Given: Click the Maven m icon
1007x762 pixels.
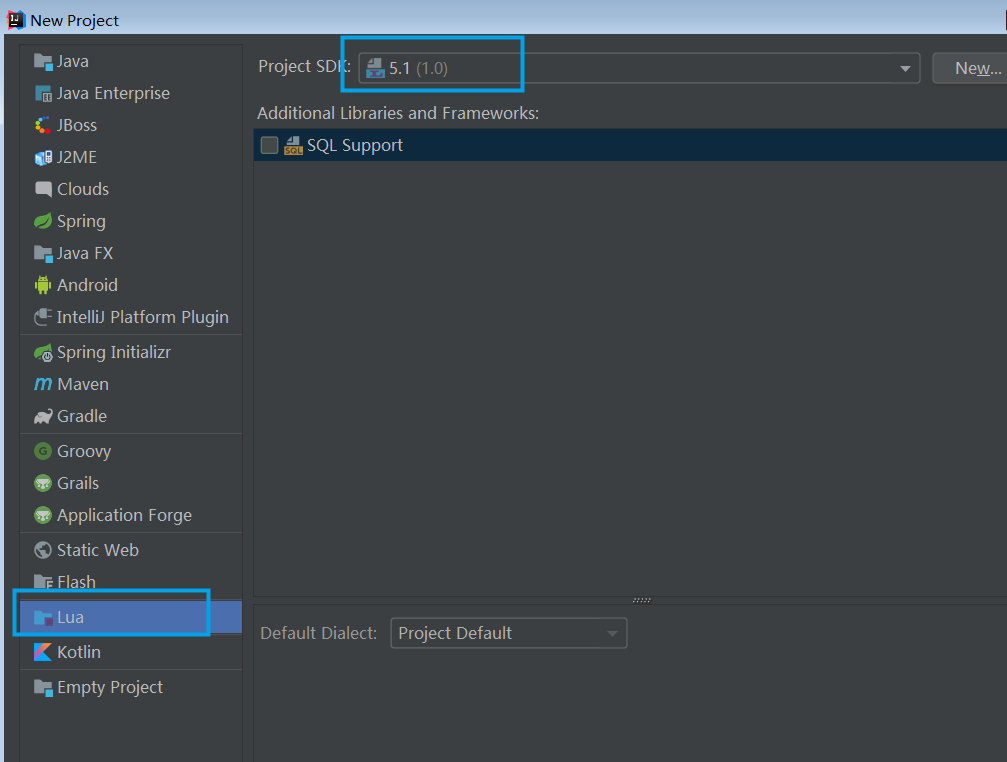Looking at the screenshot, I should [x=43, y=384].
